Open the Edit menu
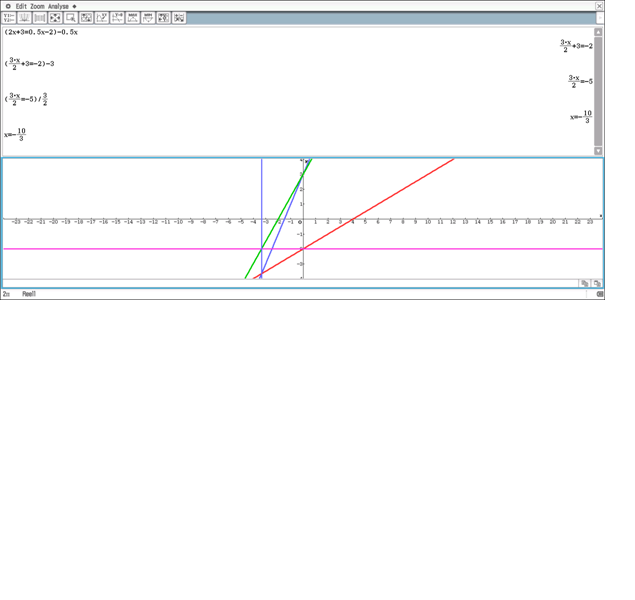 click(20, 6)
